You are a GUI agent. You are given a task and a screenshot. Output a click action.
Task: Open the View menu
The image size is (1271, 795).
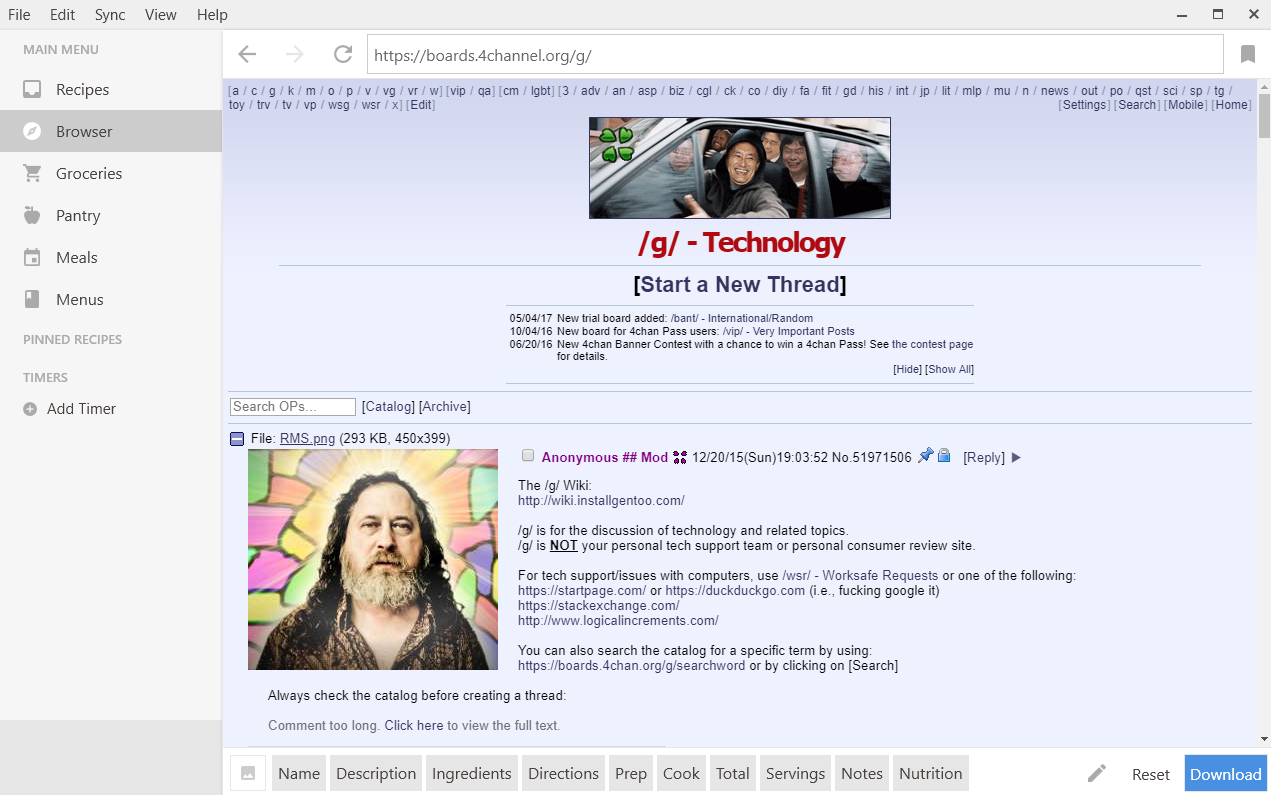tap(160, 15)
